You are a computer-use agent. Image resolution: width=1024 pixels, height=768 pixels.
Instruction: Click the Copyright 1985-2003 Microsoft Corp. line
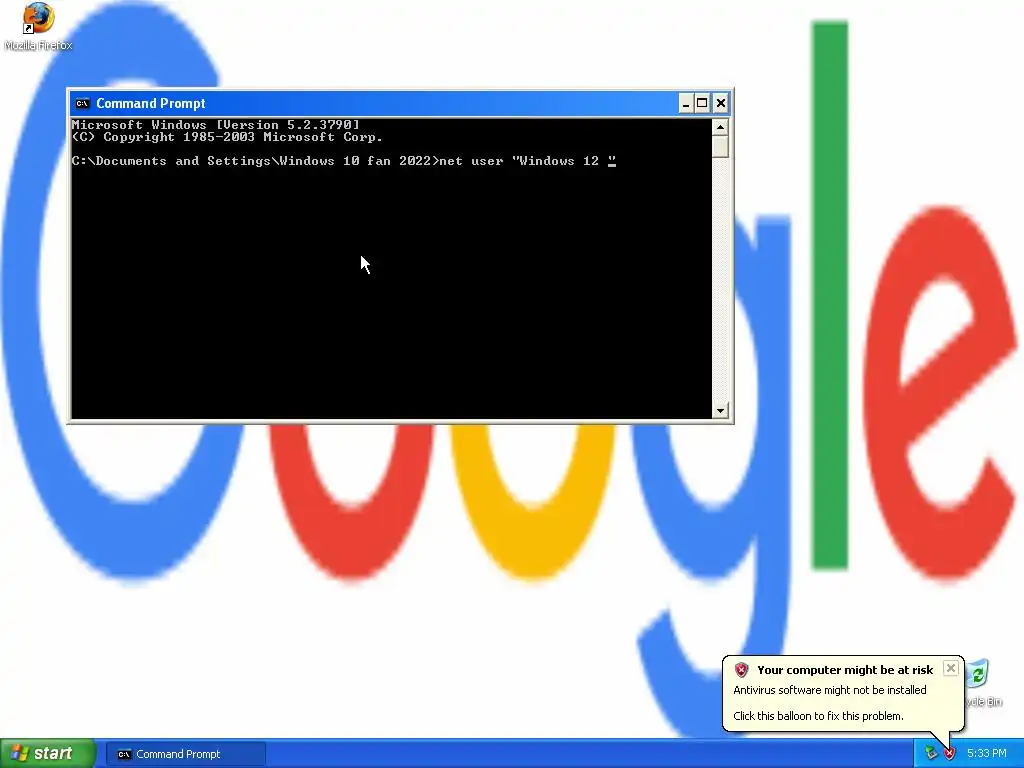click(227, 137)
